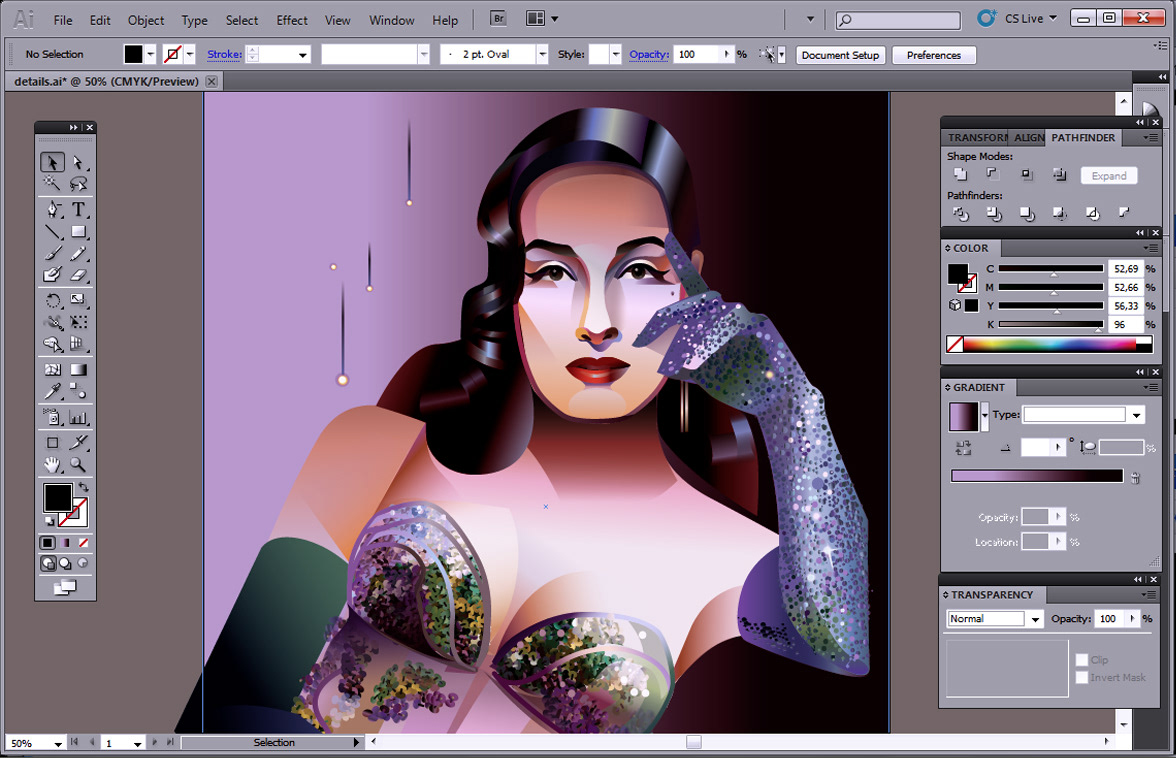Click the Expand button in Pathfinder
The height and width of the screenshot is (758, 1176).
pyautogui.click(x=1108, y=175)
